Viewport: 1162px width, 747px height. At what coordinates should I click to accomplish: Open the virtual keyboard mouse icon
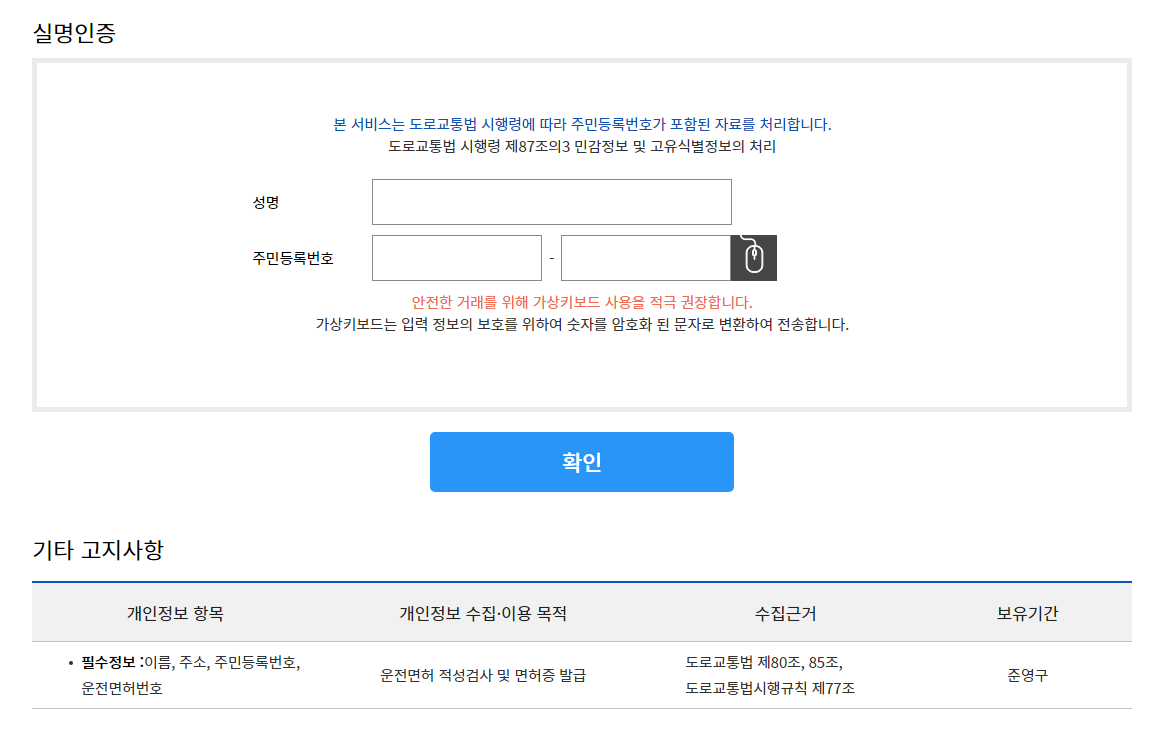(754, 258)
